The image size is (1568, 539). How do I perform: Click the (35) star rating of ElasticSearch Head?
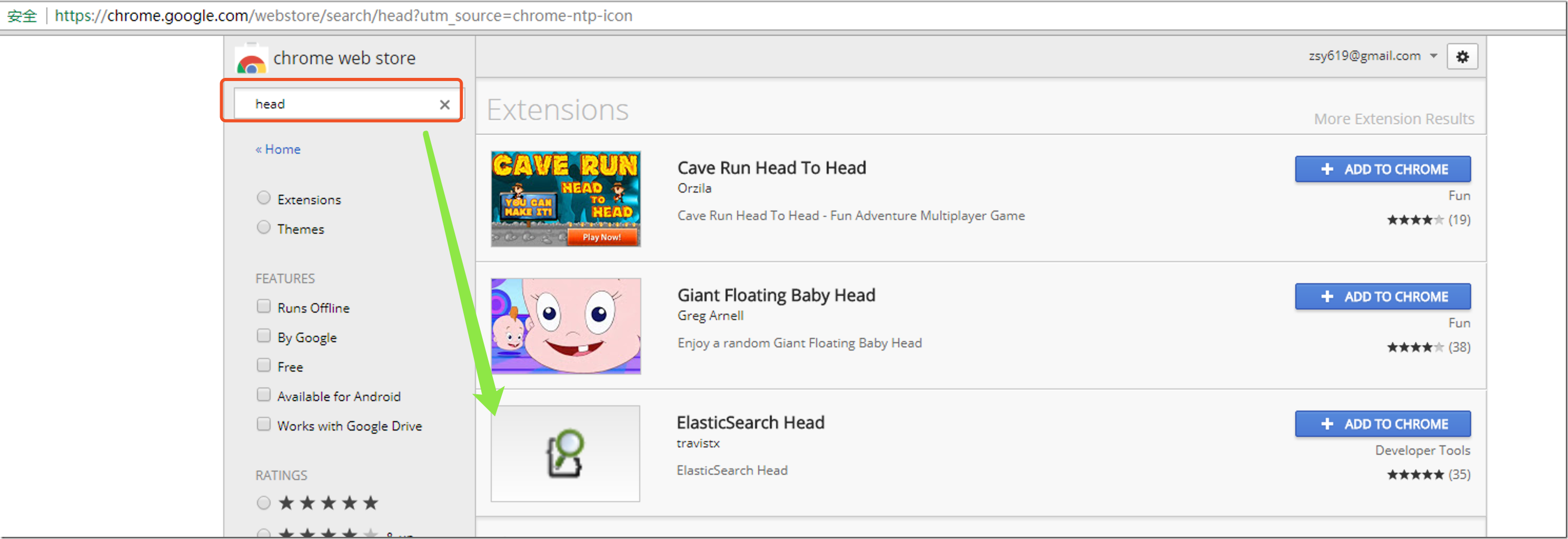coord(1428,475)
